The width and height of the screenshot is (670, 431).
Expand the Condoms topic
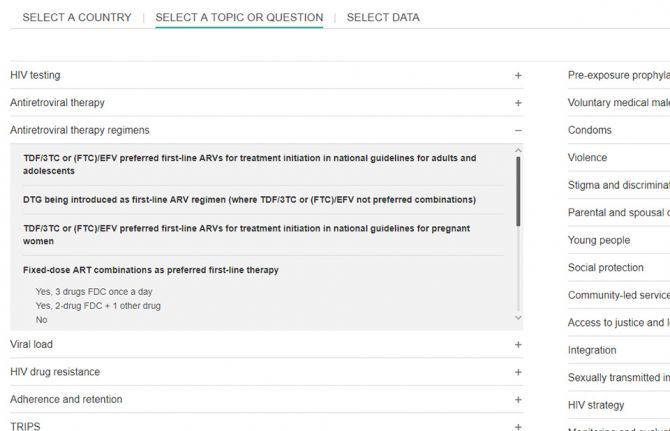pos(590,130)
